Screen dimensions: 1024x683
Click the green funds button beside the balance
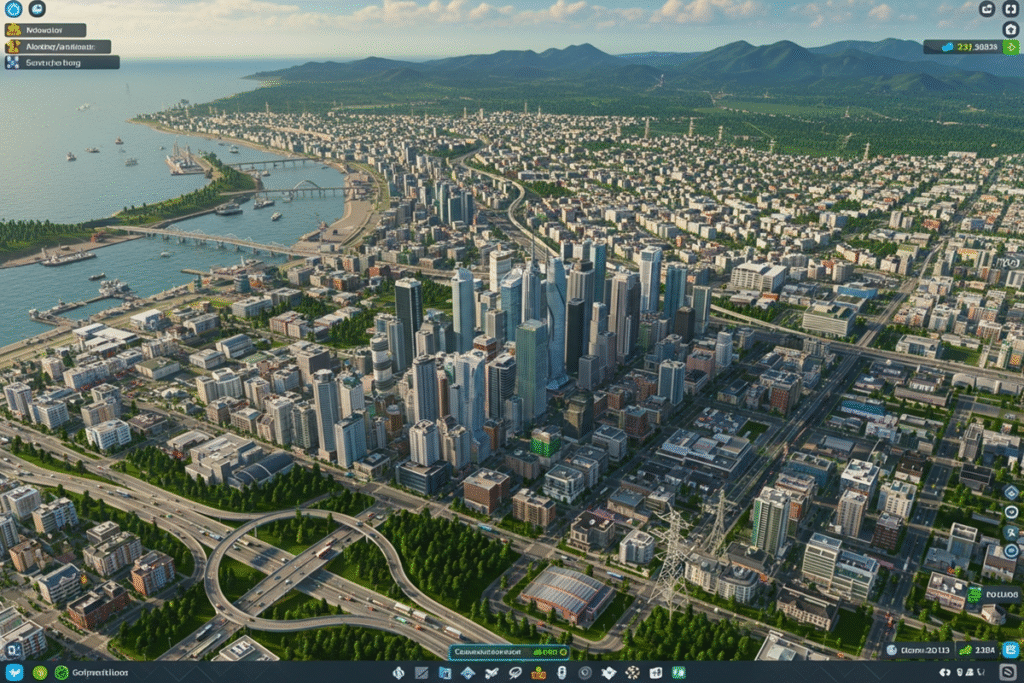1012,46
